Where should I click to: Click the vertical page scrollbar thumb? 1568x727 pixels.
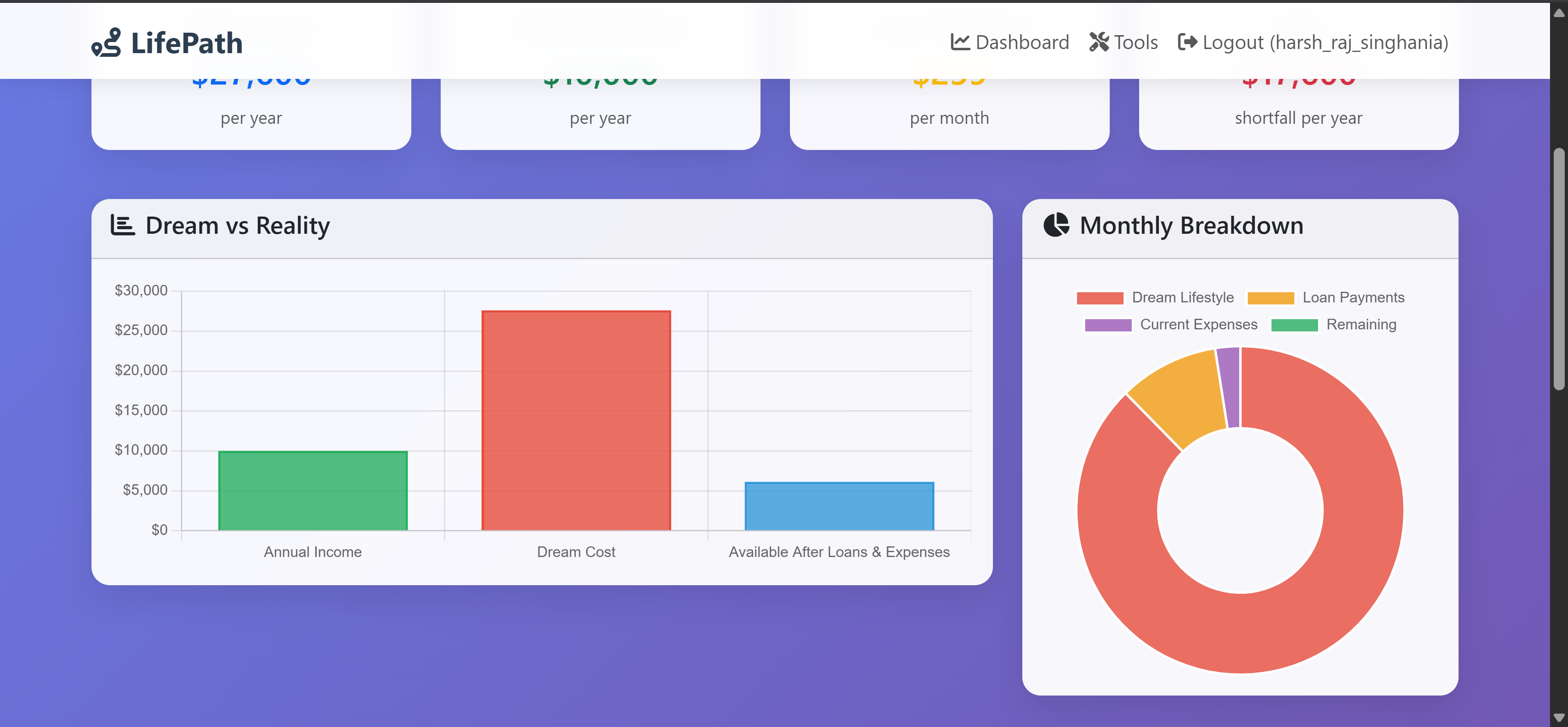1558,268
